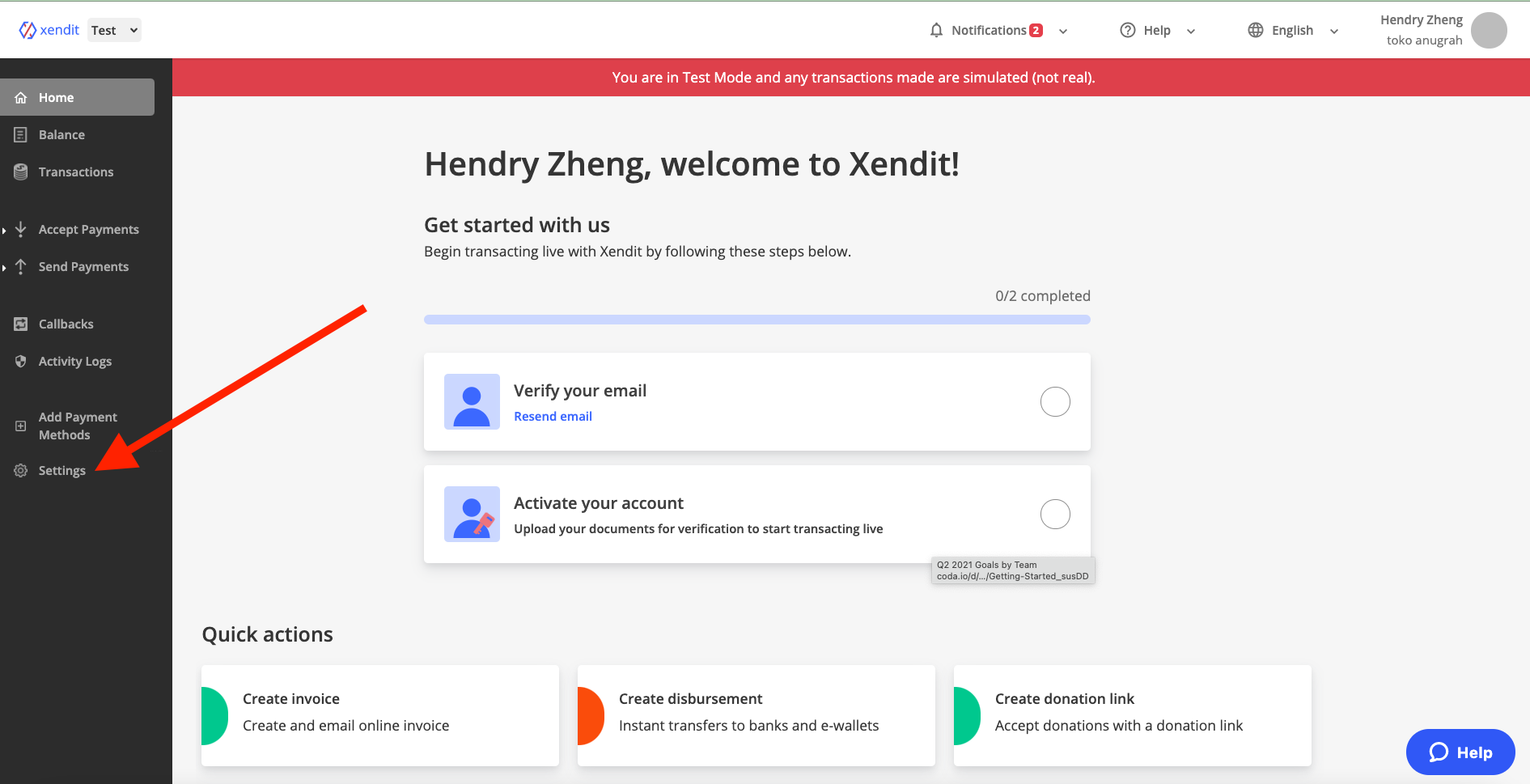Open the Create disbursement quick action

757,715
